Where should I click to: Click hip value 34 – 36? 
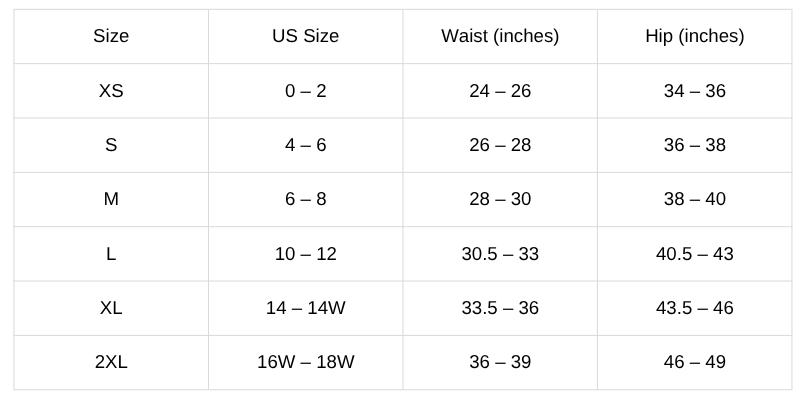click(694, 91)
